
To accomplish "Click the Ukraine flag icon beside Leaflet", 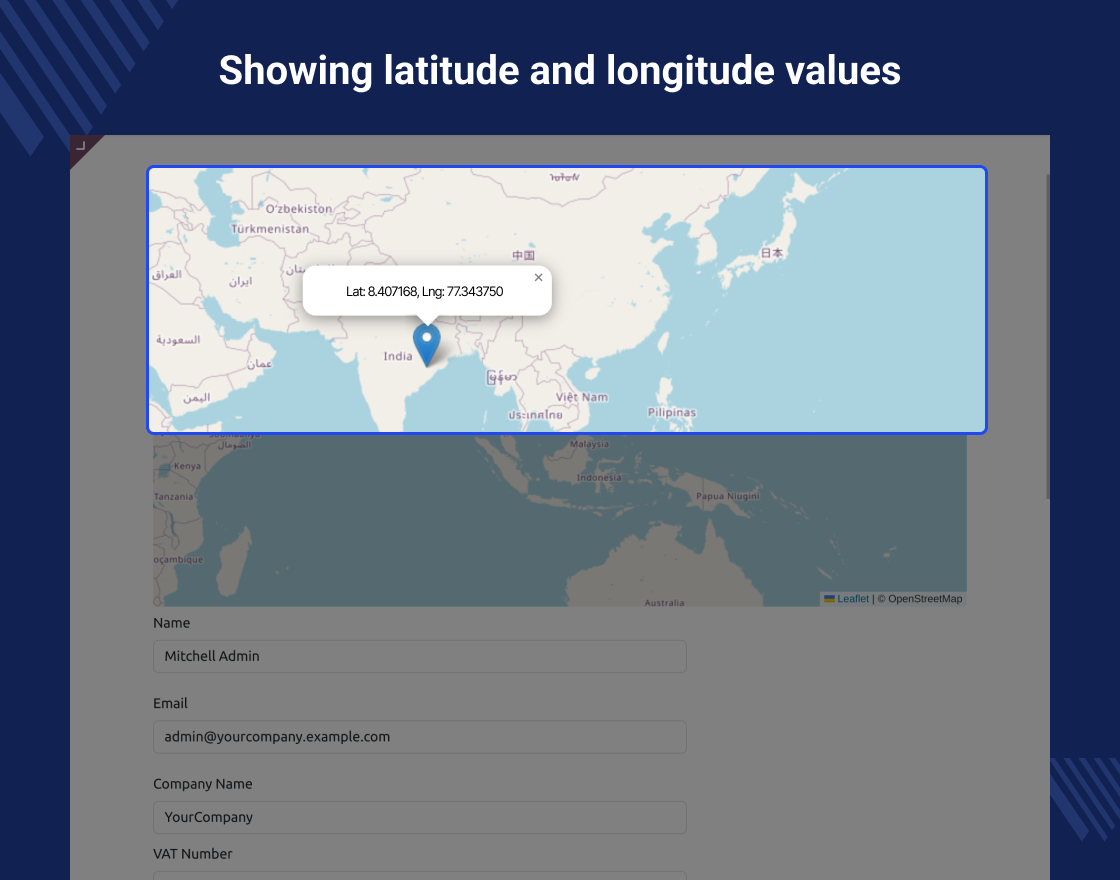I will (829, 599).
